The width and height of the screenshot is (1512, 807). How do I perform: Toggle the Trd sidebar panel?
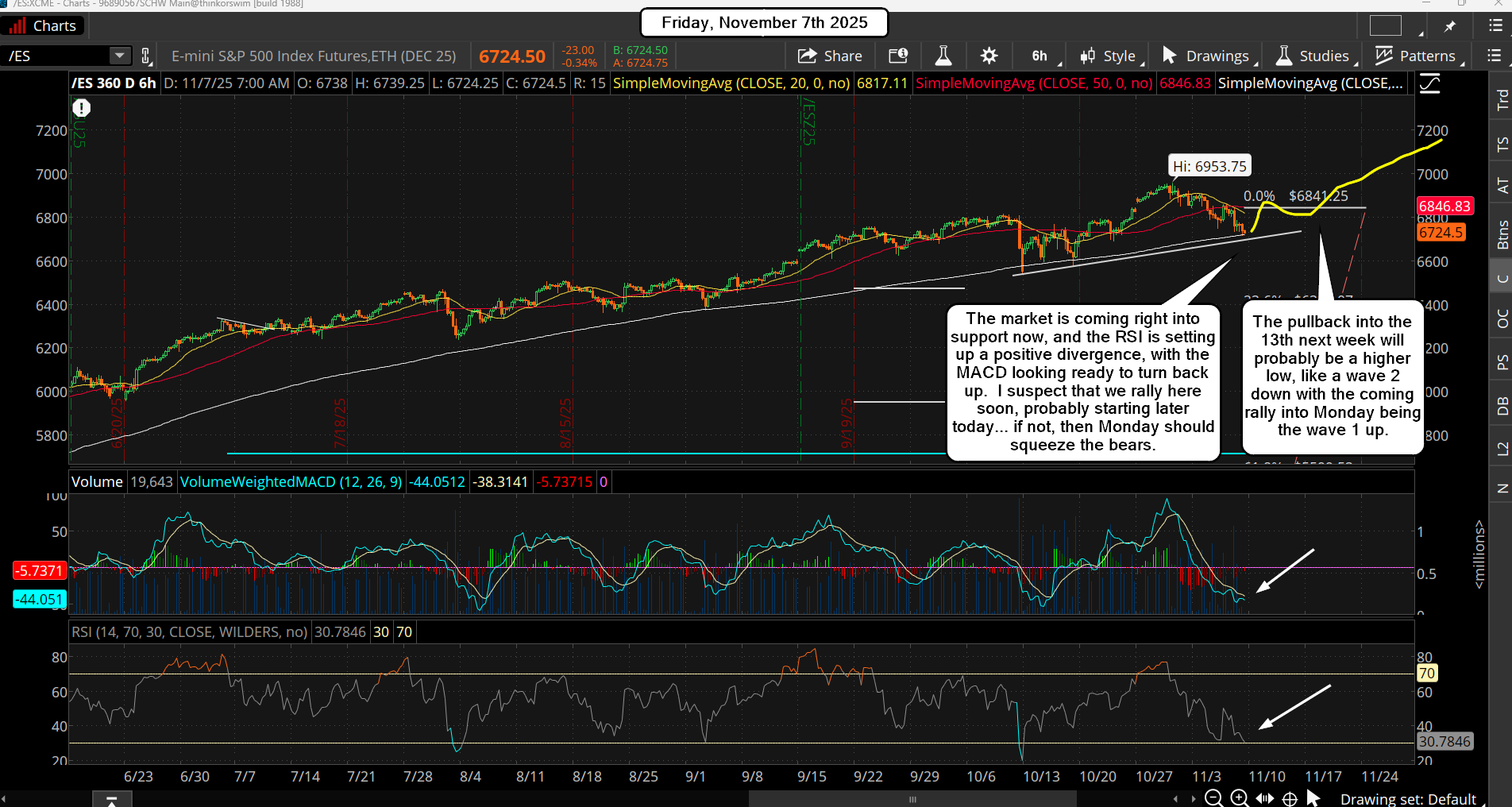(1501, 99)
